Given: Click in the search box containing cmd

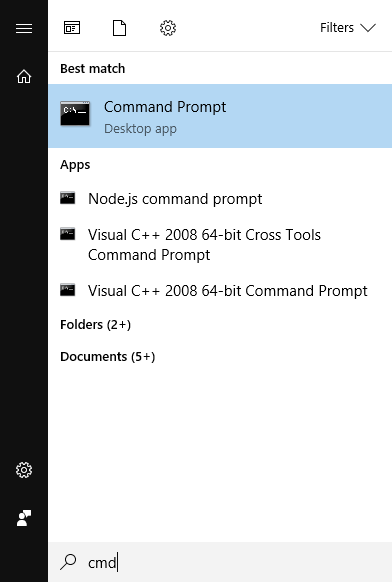Looking at the screenshot, I should click(220, 562).
